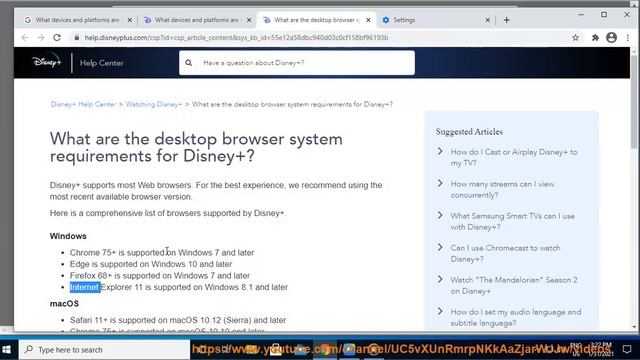Close the 'desktop browser' active tab
This screenshot has width=640, height=360.
click(368, 20)
